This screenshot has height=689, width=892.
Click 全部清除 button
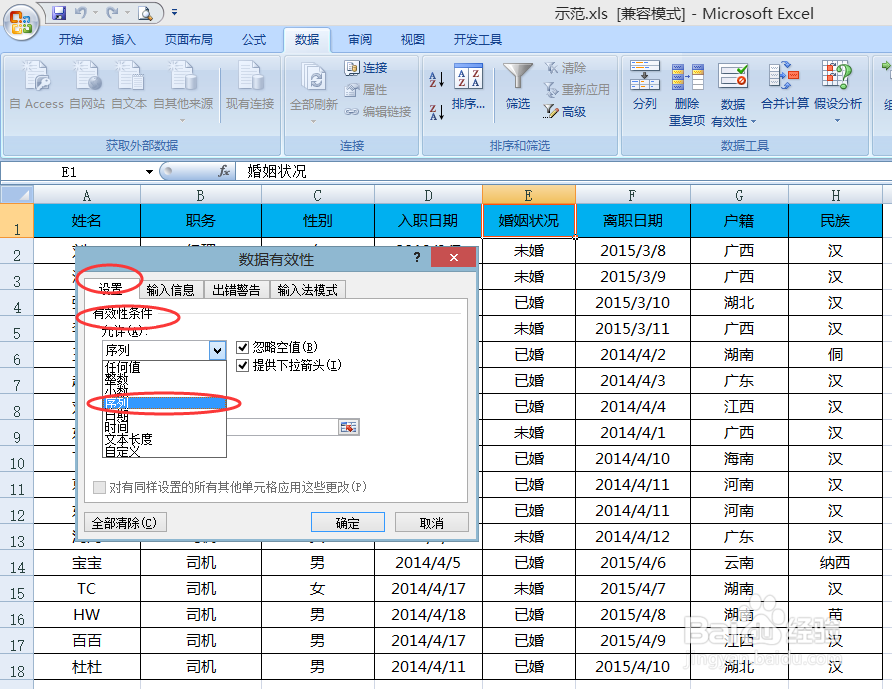(125, 522)
